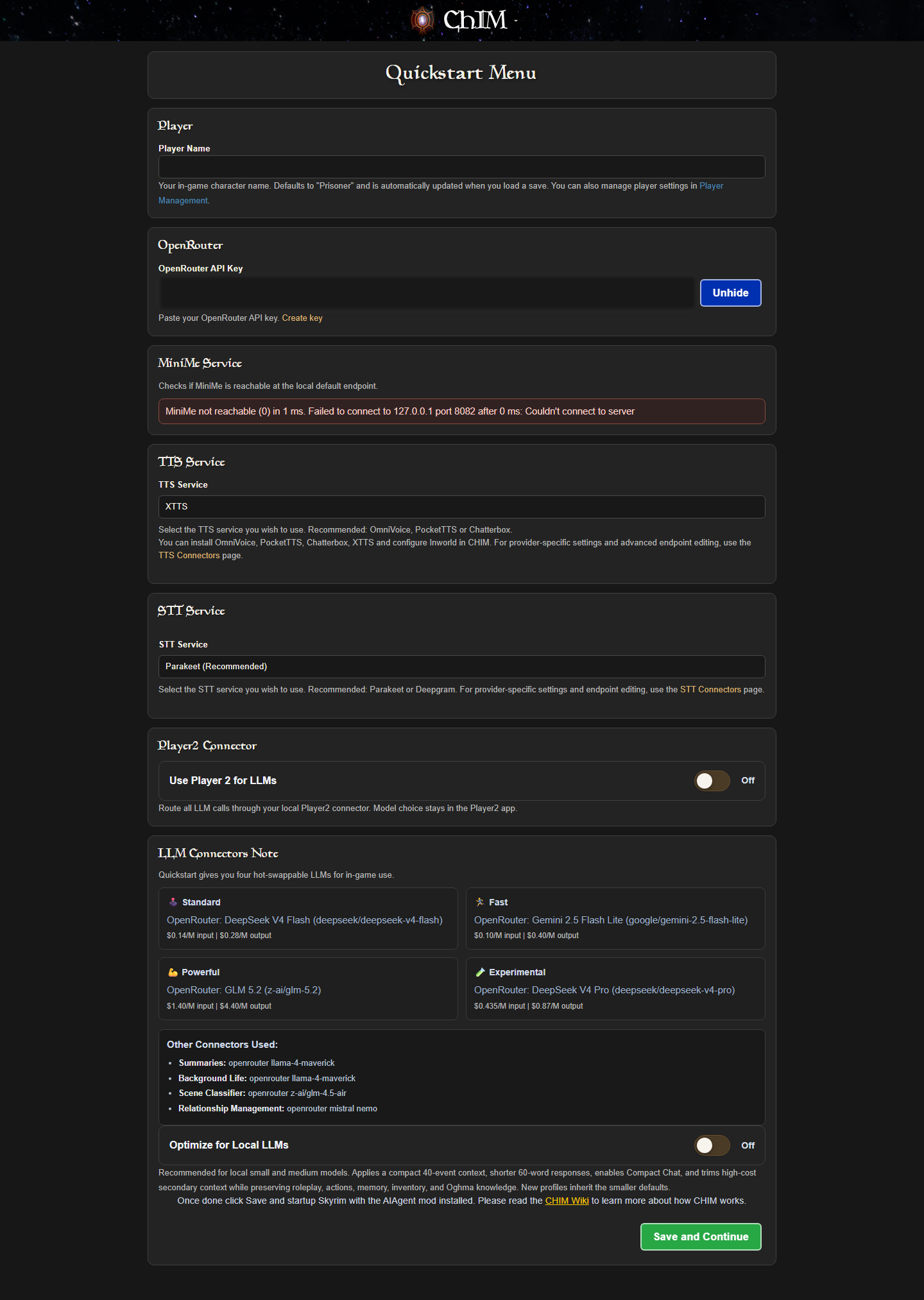Click the Standard connector icon

[x=173, y=902]
